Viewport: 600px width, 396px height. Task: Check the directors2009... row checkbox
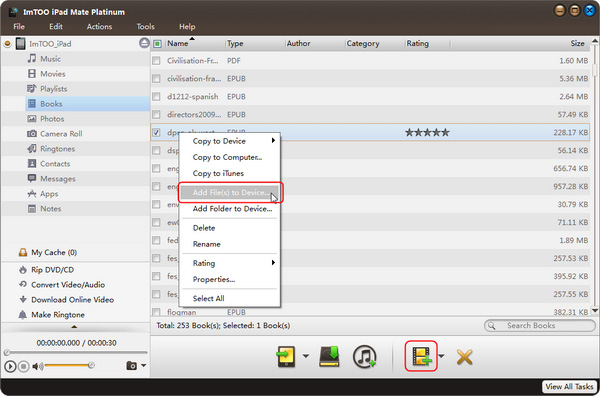pyautogui.click(x=156, y=114)
